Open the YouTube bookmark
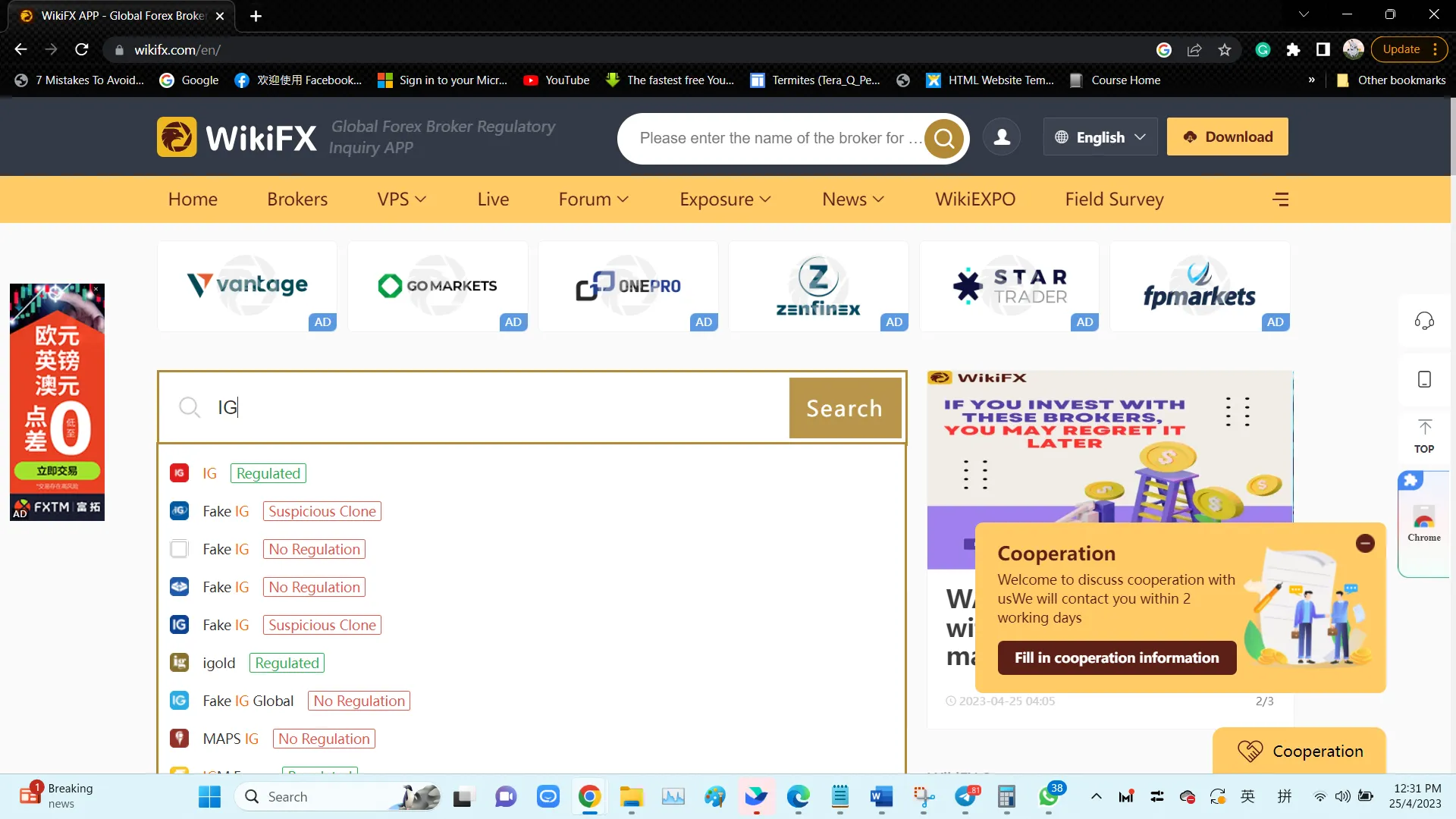Viewport: 1456px width, 819px height. pos(556,80)
